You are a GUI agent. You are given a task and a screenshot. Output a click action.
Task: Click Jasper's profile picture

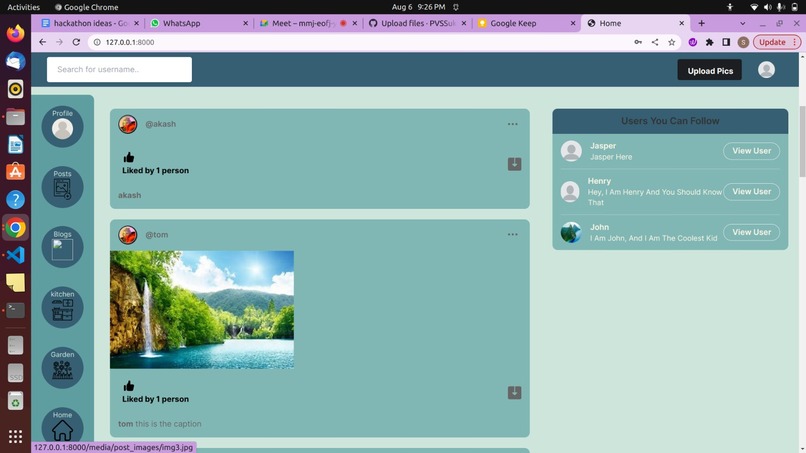[x=571, y=151]
